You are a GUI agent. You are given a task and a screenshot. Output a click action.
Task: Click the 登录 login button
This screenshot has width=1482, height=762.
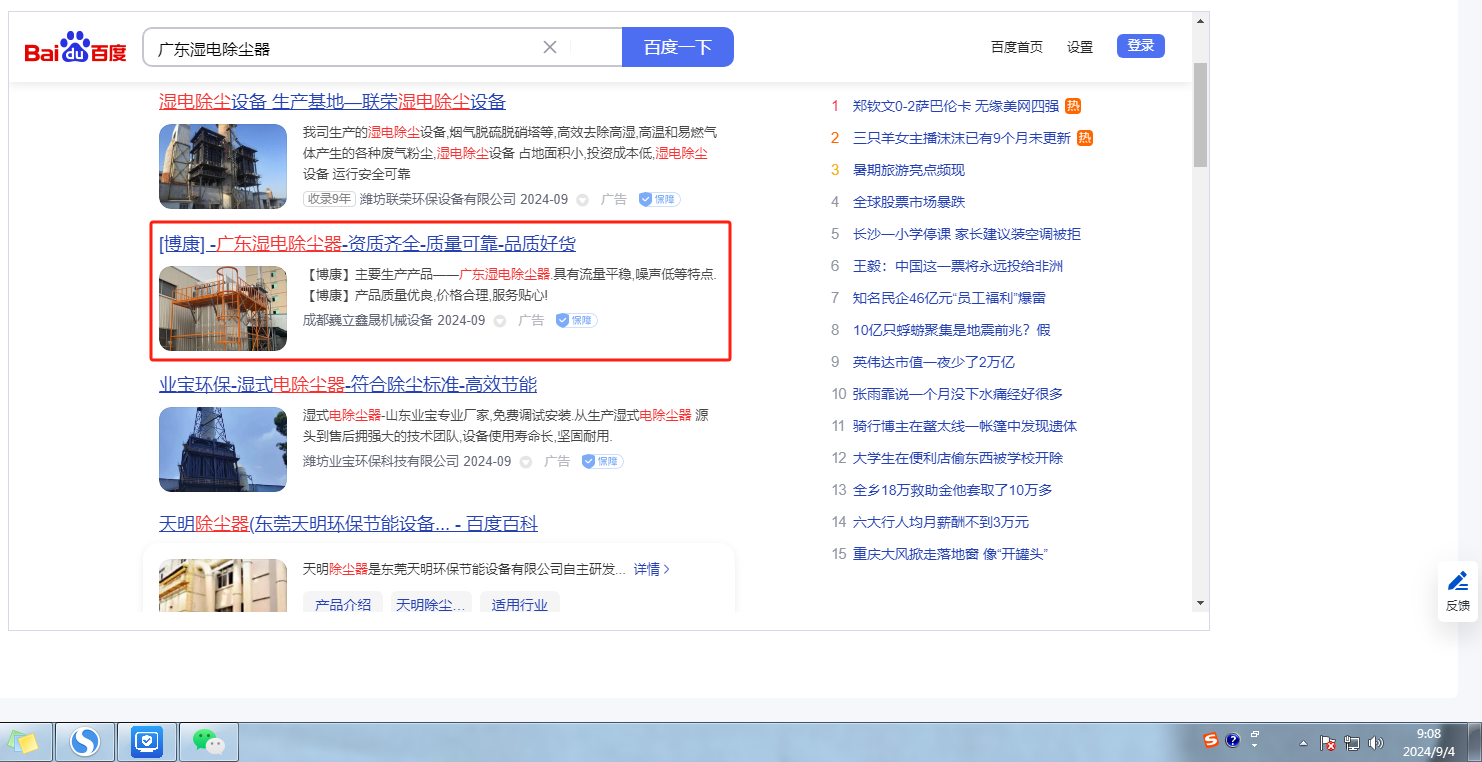point(1141,46)
